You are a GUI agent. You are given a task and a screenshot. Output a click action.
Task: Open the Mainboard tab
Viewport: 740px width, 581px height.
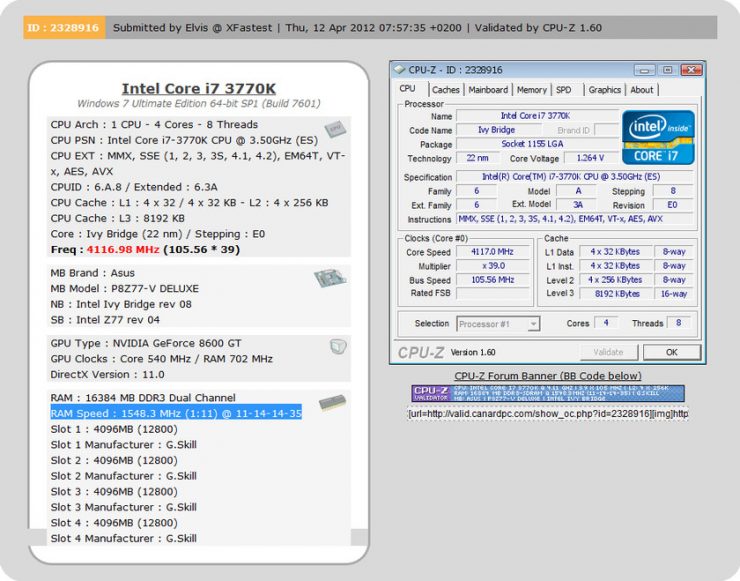click(x=488, y=90)
